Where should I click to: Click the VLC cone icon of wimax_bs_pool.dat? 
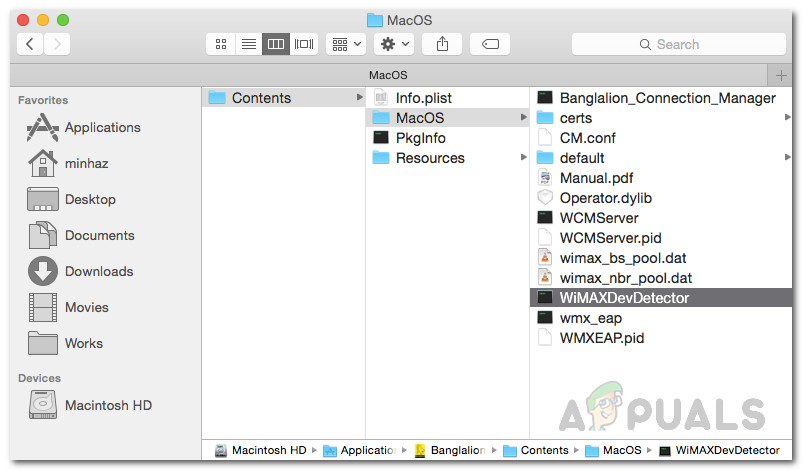pos(545,258)
